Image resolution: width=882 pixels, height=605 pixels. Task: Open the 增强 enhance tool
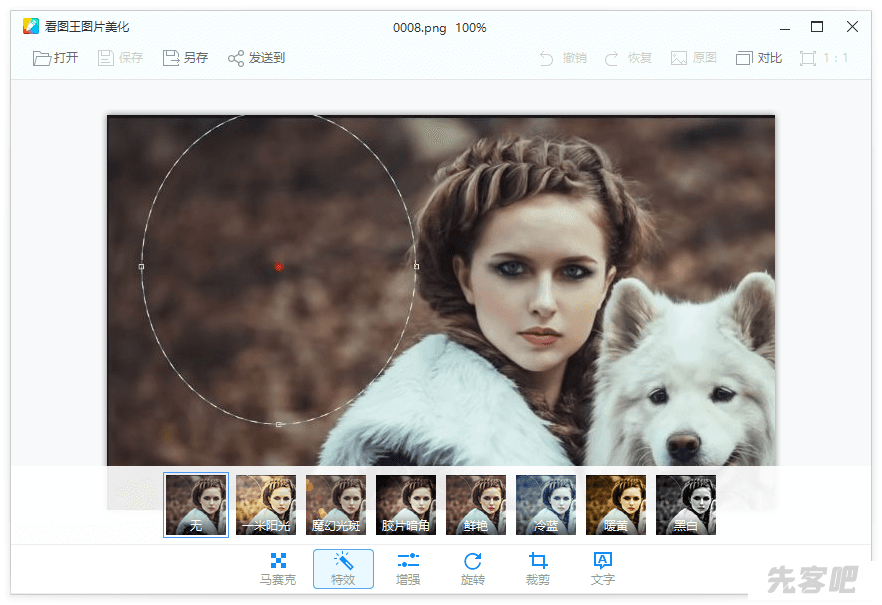(408, 568)
